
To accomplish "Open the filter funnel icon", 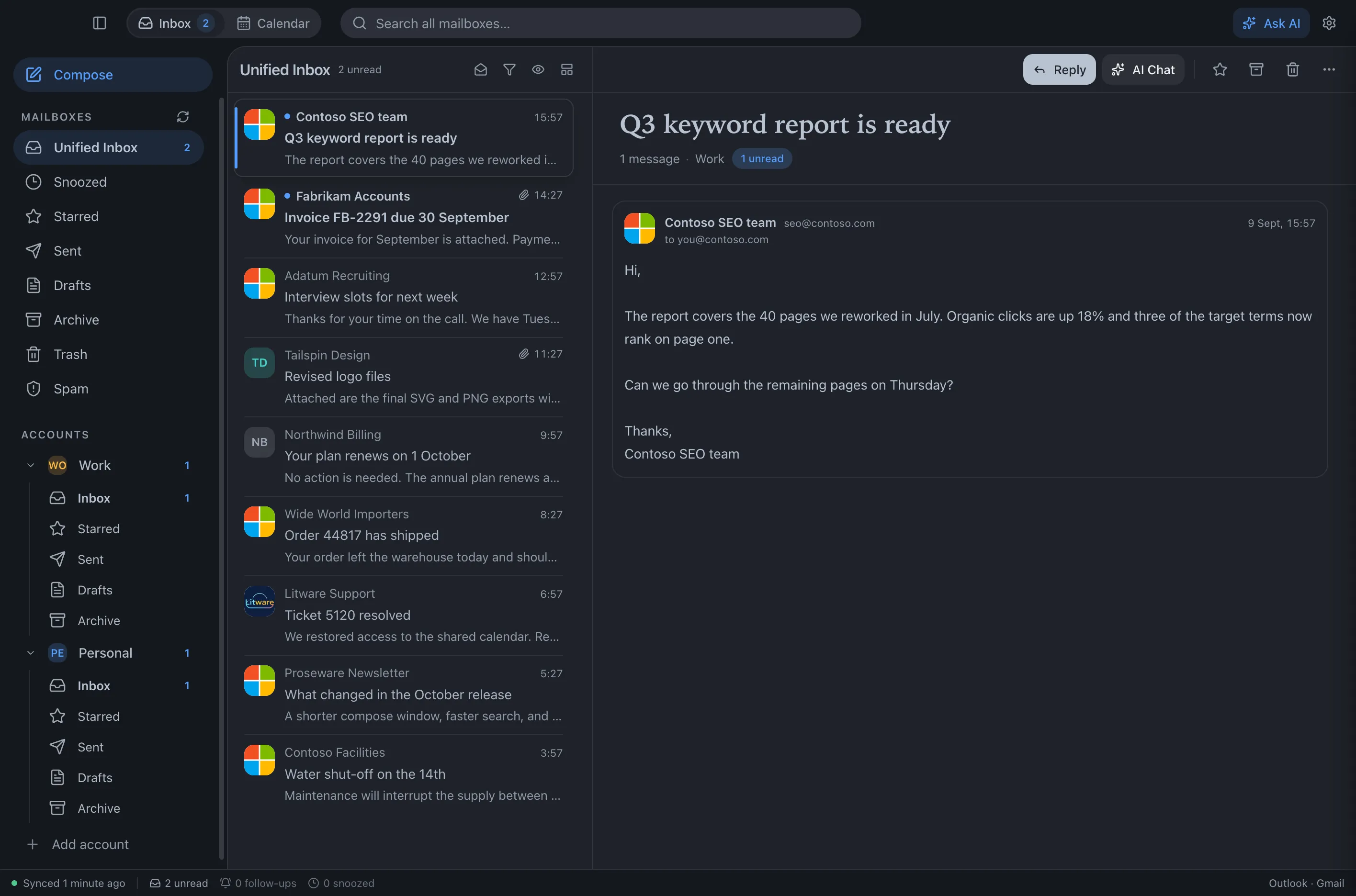I will pos(509,69).
